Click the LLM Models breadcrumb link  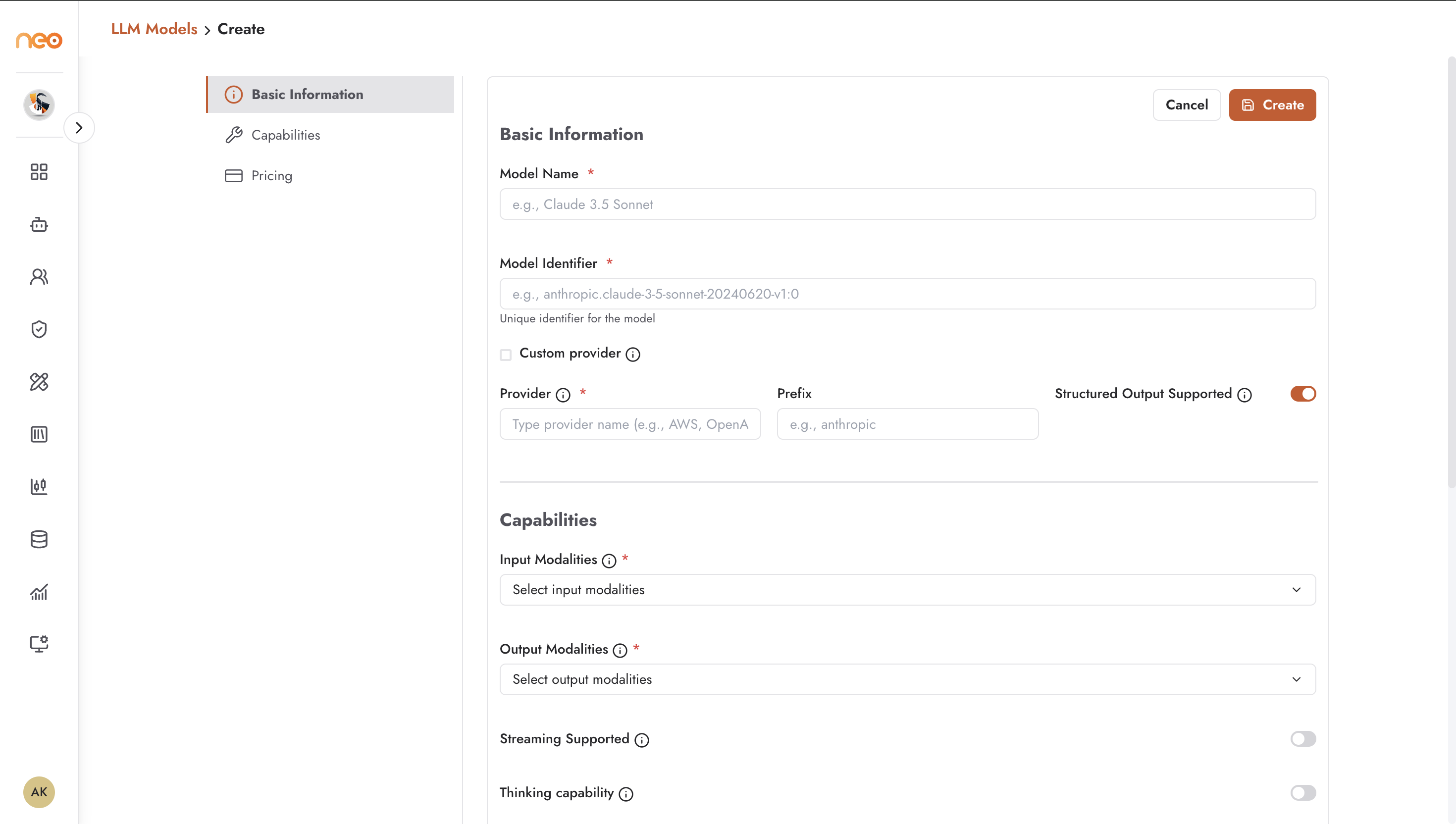point(154,29)
